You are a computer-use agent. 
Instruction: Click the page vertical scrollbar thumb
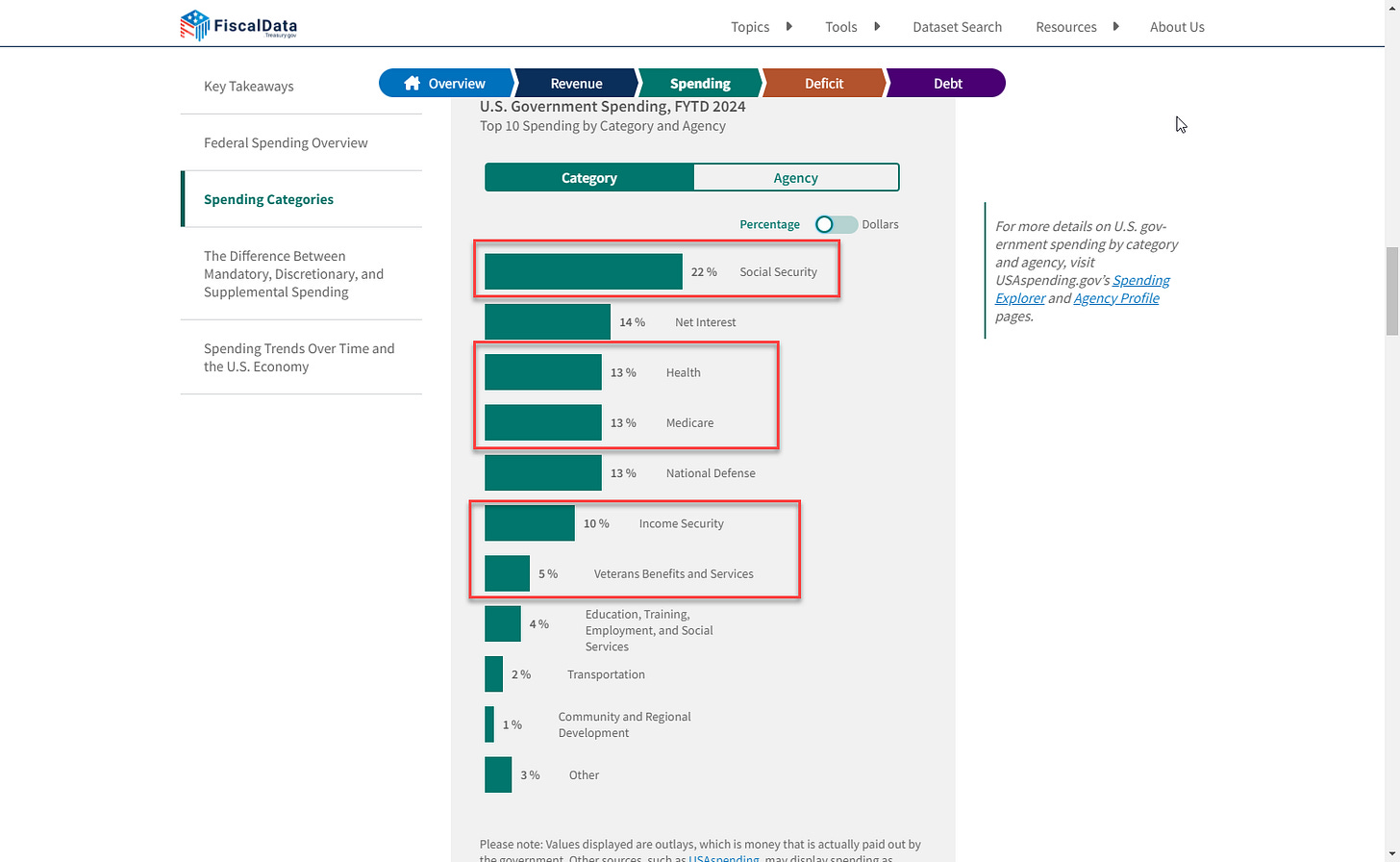[1392, 291]
